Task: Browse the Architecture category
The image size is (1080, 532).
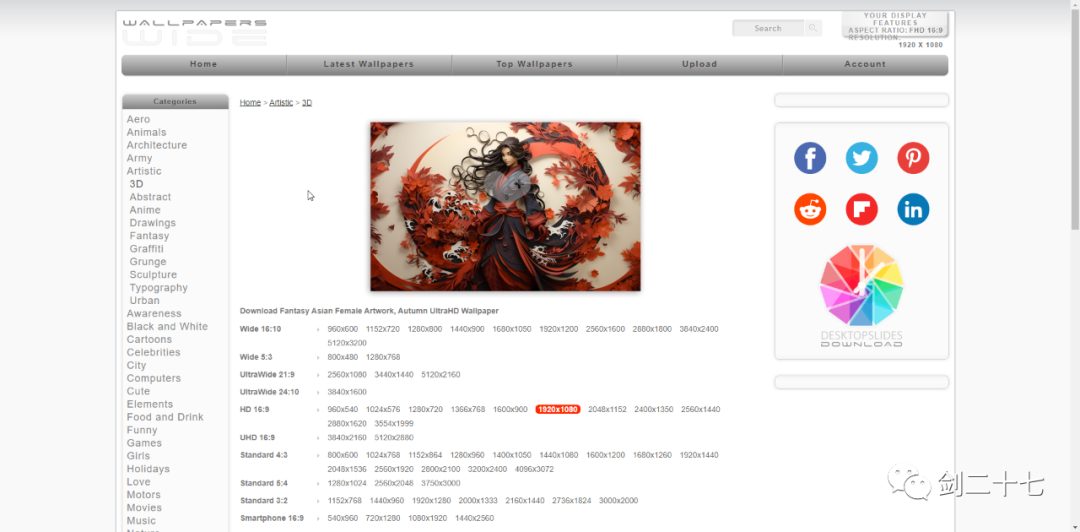Action: coord(157,145)
